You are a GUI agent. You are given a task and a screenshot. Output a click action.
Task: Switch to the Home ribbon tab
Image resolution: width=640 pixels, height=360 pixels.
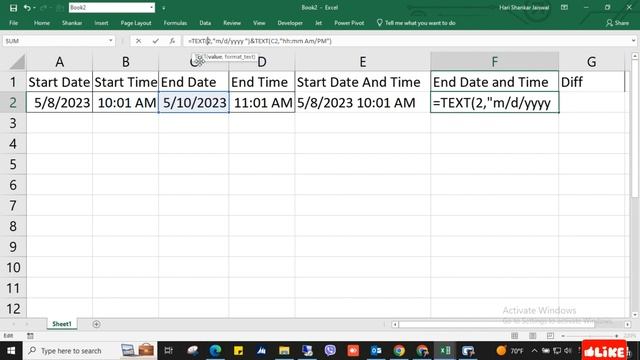point(42,23)
